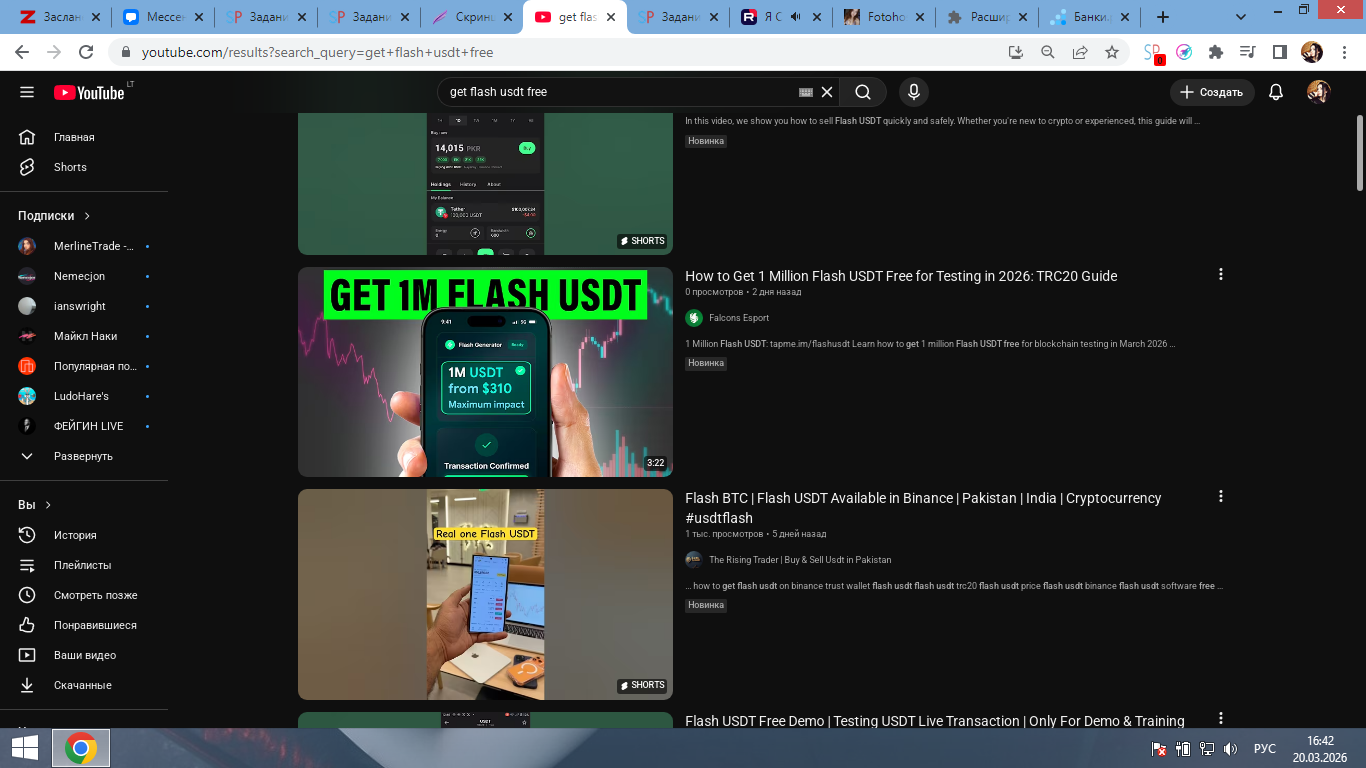Open the YouTube guide hamburger menu
This screenshot has height=768, width=1366.
[x=27, y=92]
